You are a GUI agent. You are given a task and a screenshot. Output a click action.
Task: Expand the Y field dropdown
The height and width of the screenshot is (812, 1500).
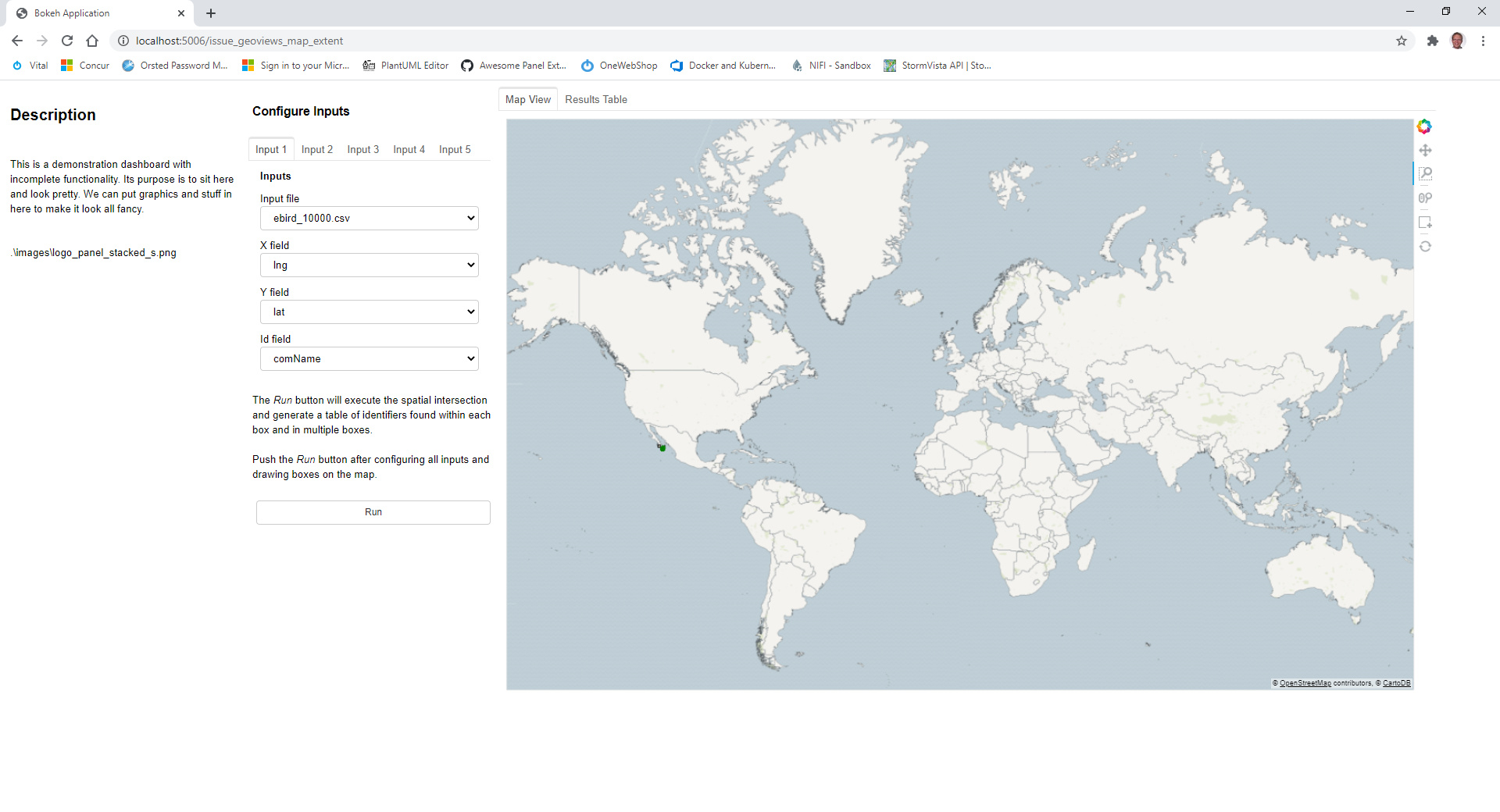tap(369, 312)
